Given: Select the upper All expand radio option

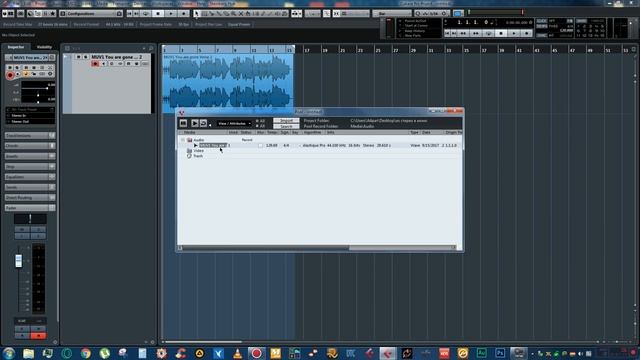Looking at the screenshot, I should 260,121.
